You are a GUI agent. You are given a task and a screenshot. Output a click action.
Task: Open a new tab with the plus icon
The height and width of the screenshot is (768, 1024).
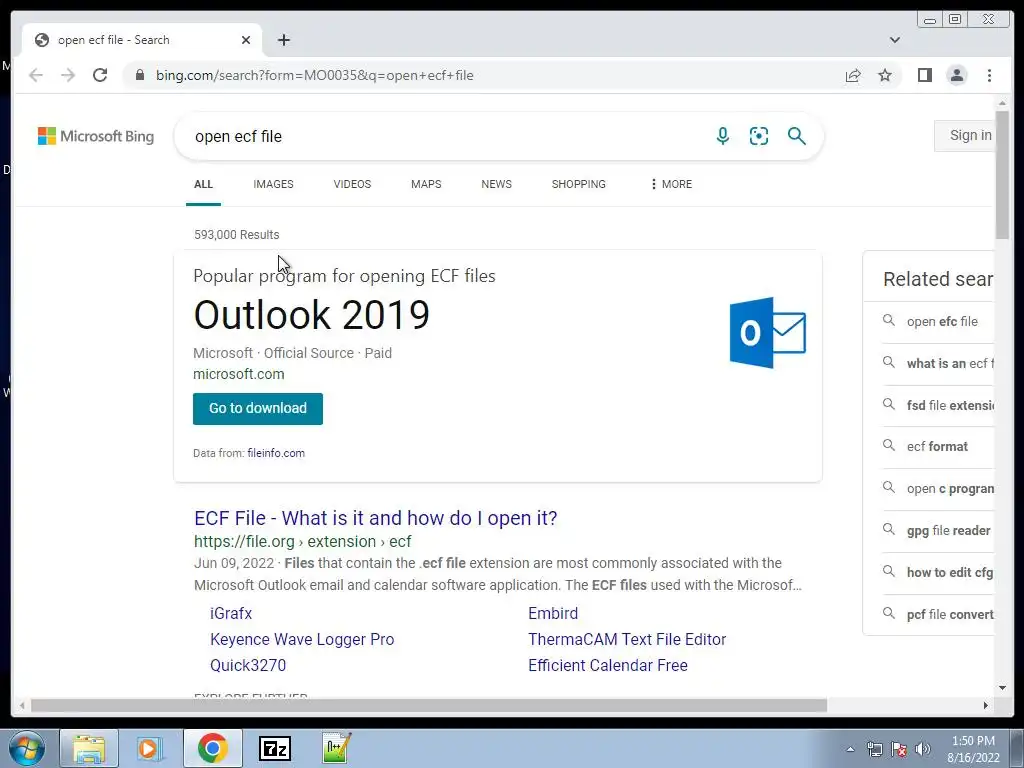[x=283, y=40]
